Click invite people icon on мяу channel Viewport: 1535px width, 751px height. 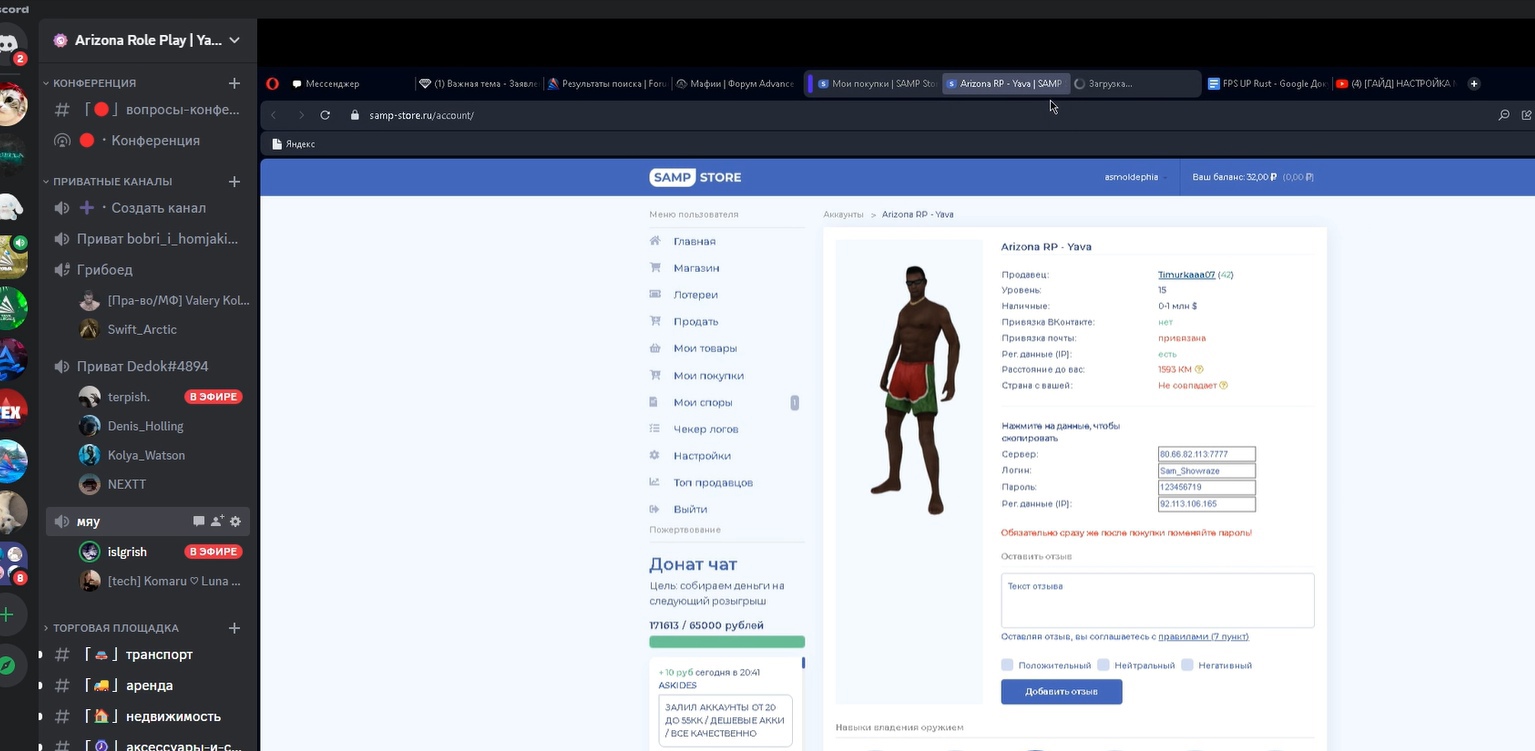coord(216,521)
